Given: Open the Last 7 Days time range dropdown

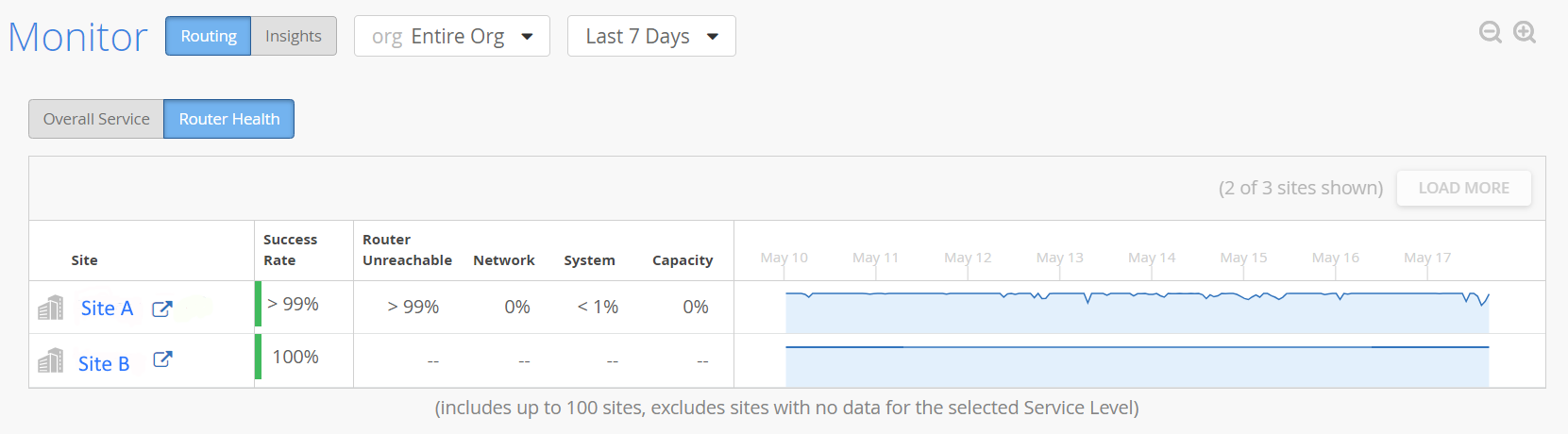Looking at the screenshot, I should 650,36.
